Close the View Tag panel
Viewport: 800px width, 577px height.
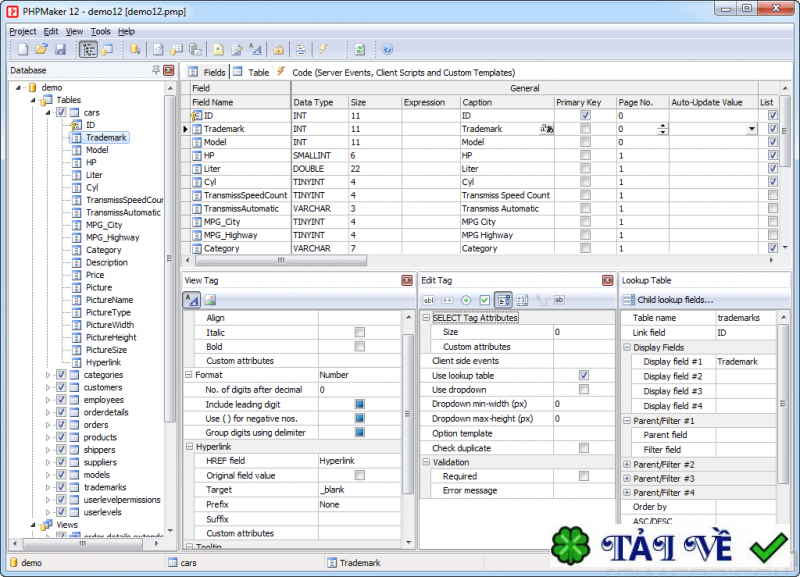(x=407, y=281)
